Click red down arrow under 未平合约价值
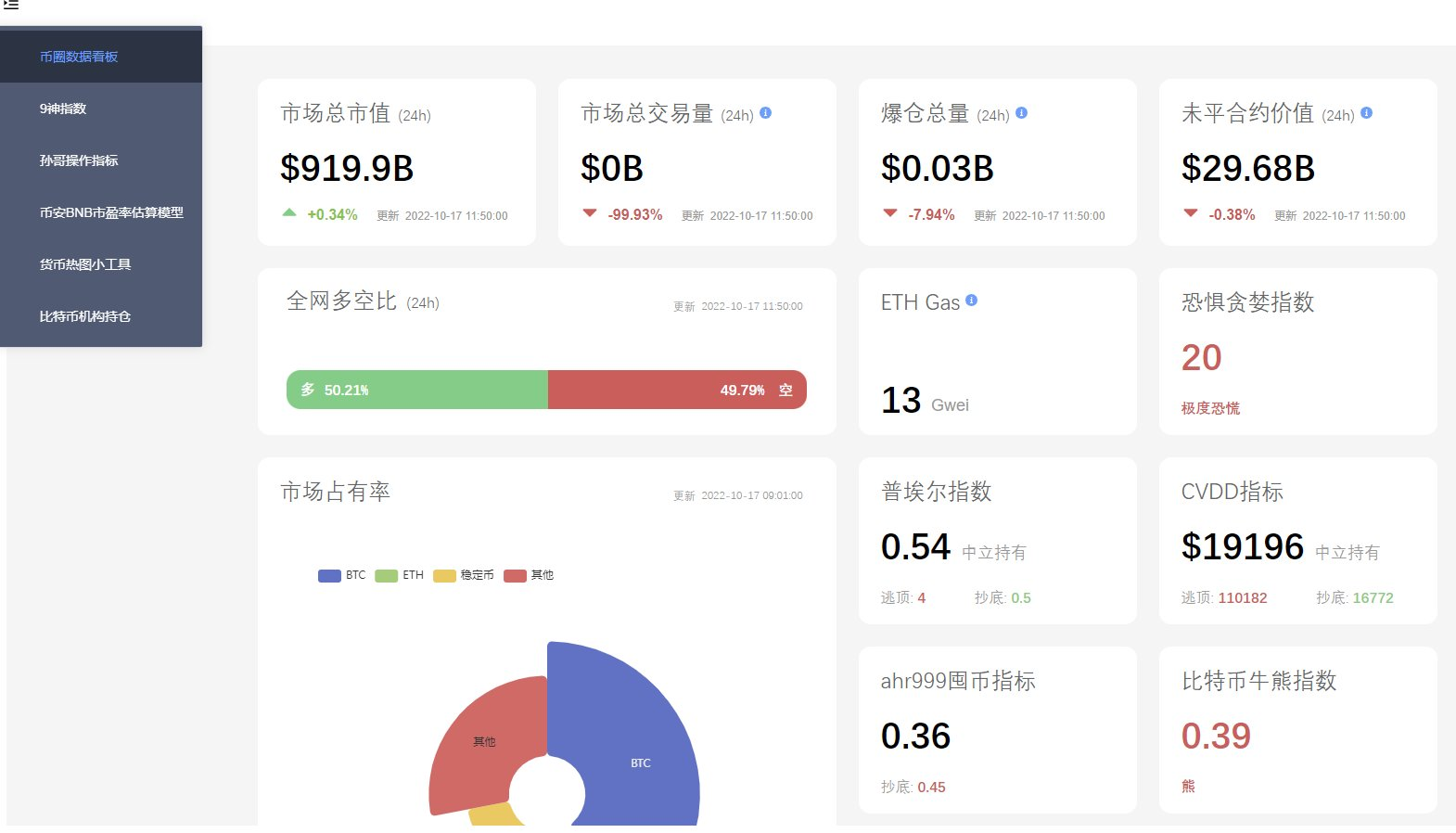This screenshot has width=1456, height=833. 1191,213
